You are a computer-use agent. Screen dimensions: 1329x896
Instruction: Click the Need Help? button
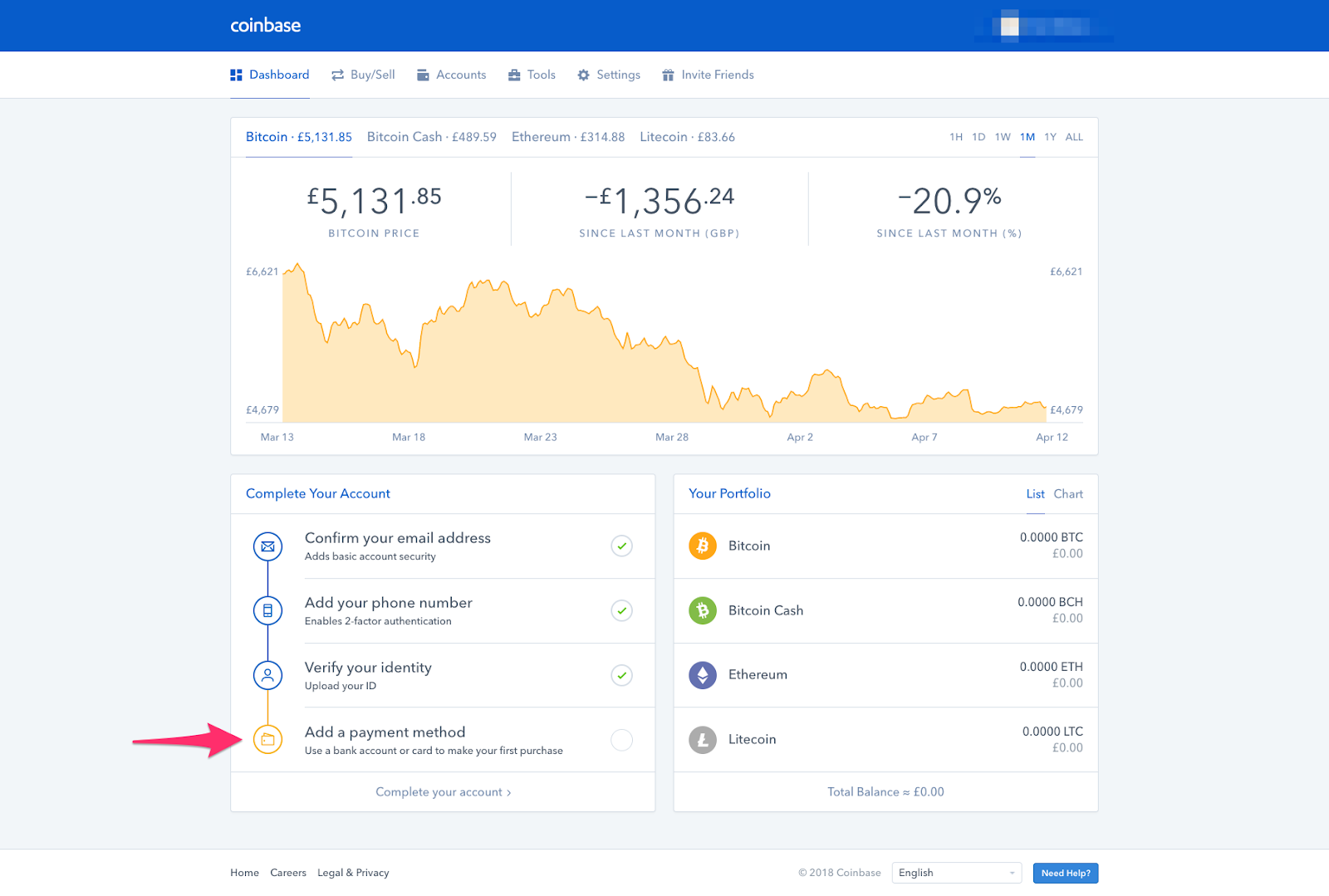tap(1066, 873)
